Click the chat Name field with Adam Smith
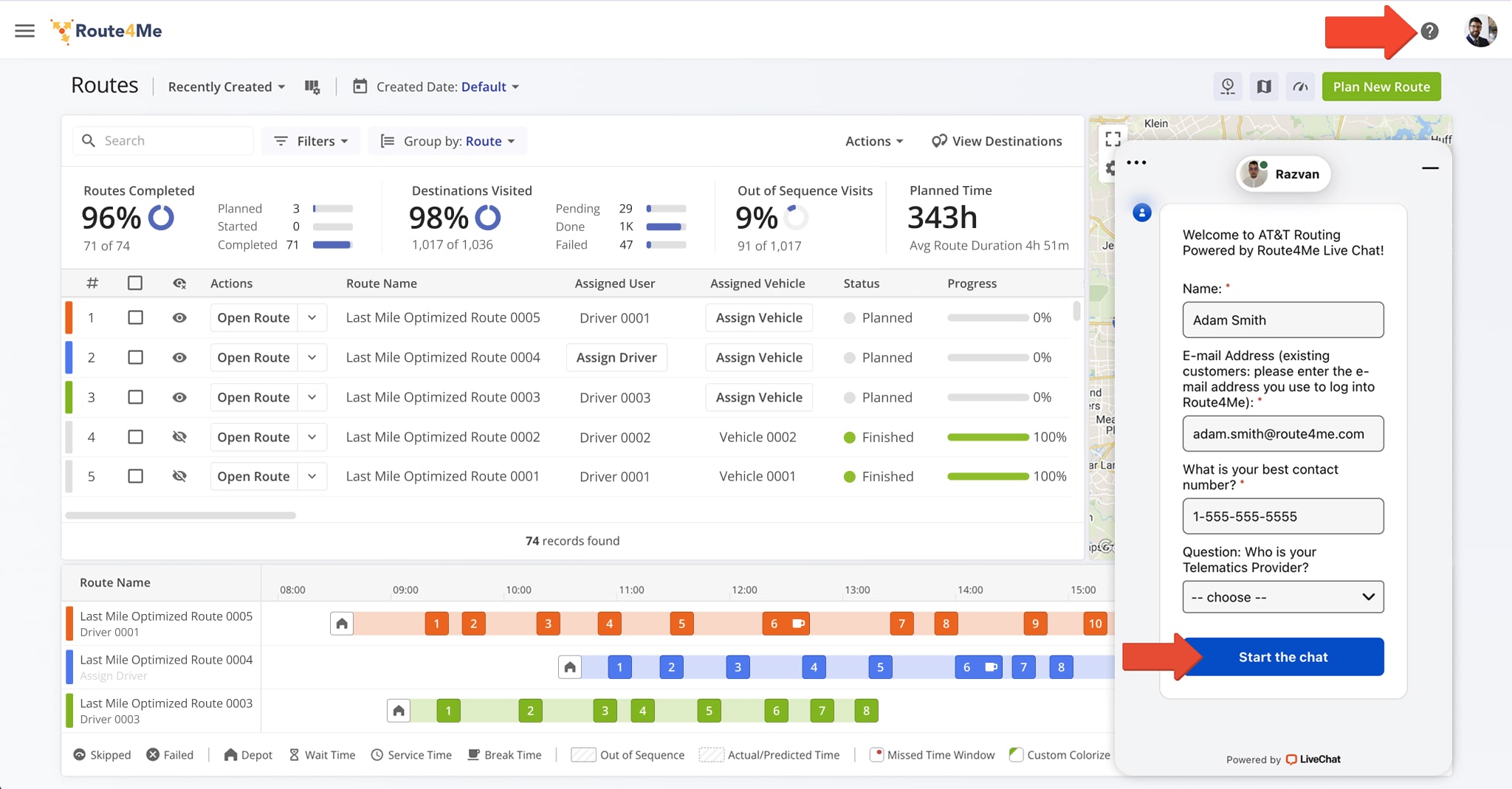This screenshot has height=789, width=1512. click(x=1283, y=320)
